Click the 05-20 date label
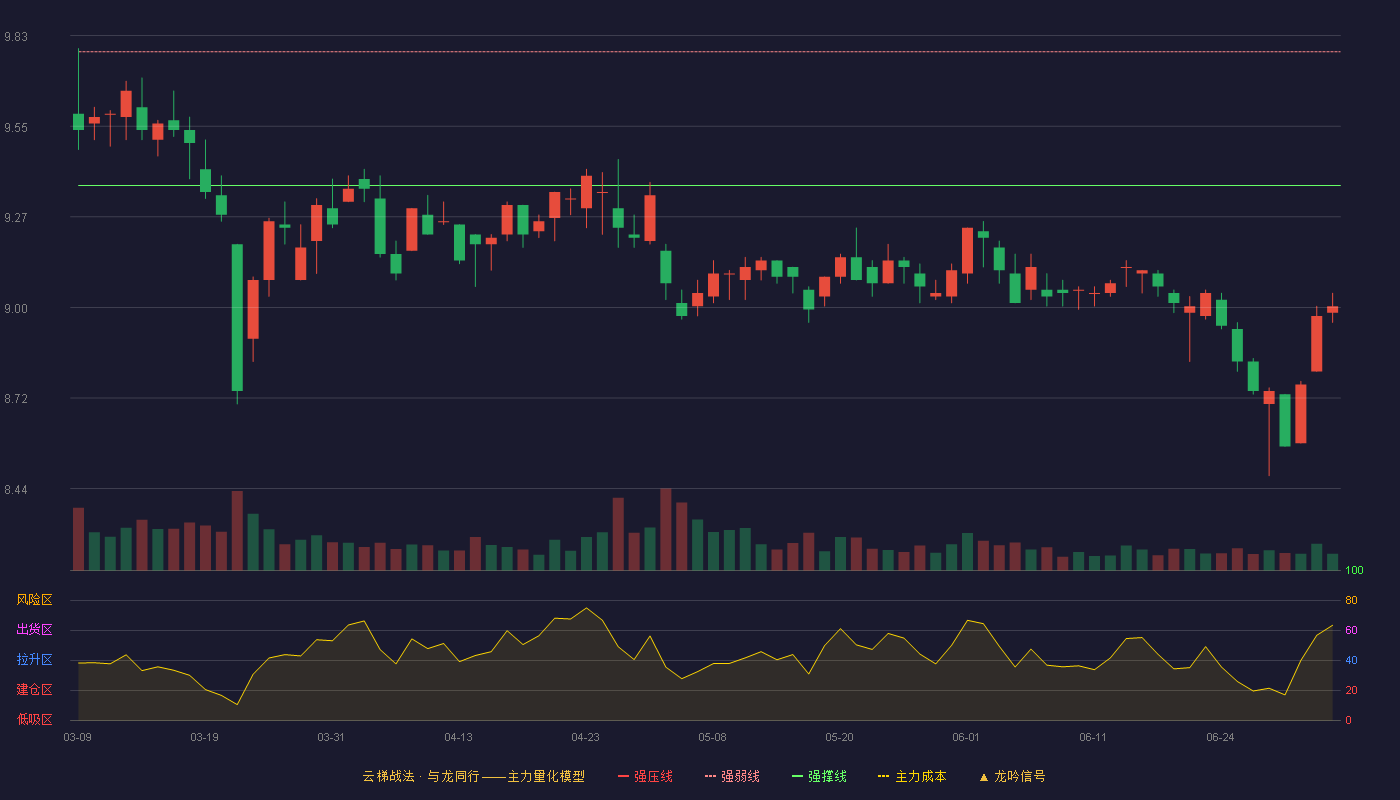 click(839, 738)
